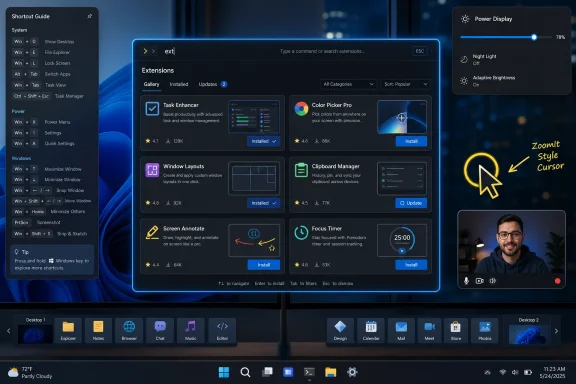Click the yellow prompt chevron in command bar
The image size is (576, 384).
pyautogui.click(x=145, y=51)
